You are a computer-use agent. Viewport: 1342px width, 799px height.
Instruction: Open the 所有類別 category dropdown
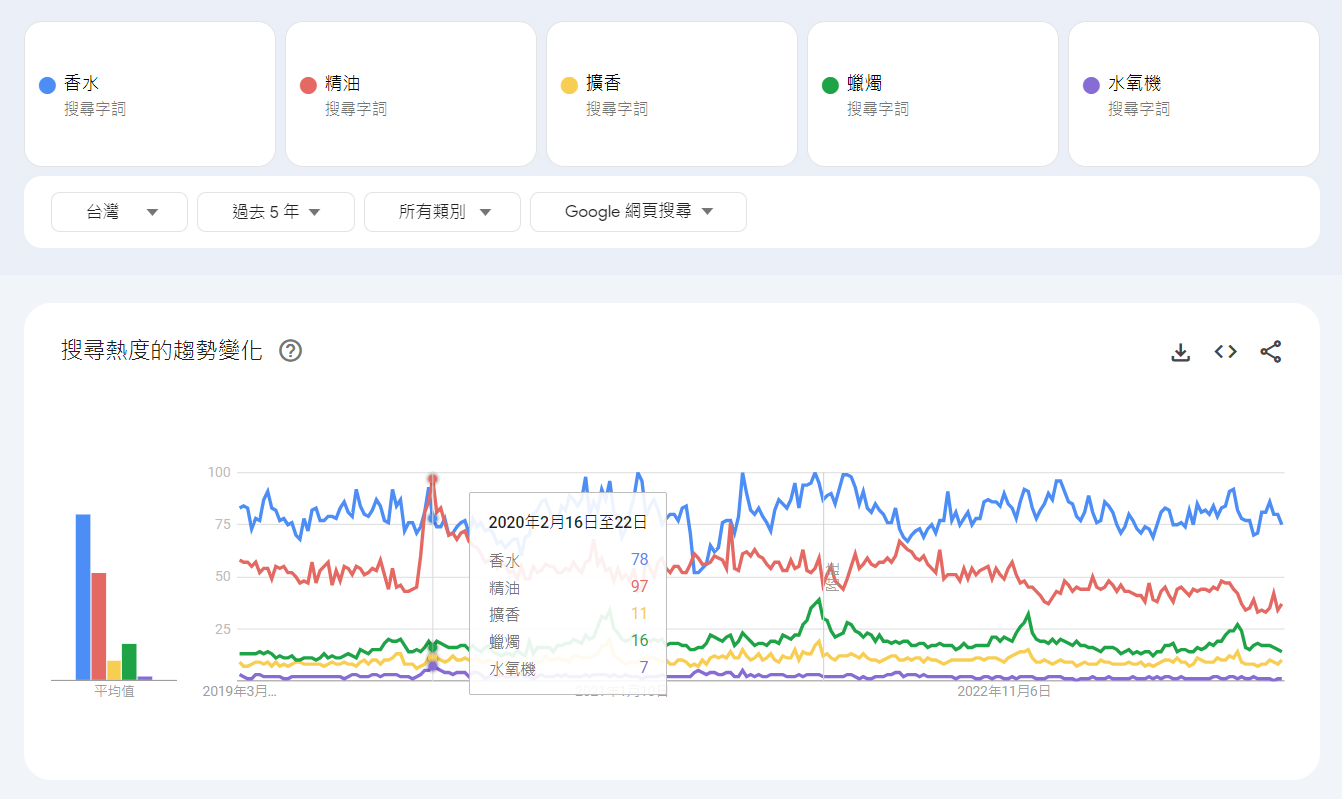(x=442, y=212)
